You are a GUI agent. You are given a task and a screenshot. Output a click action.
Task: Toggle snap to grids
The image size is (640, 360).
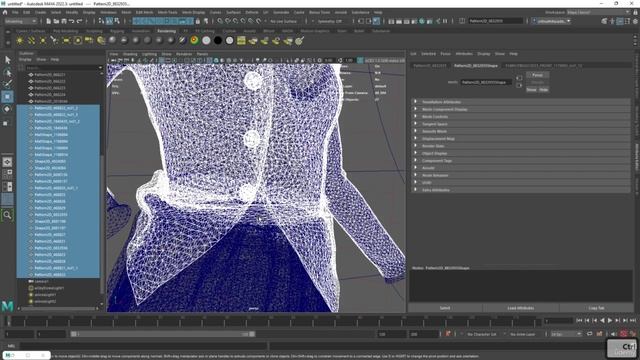220,21
